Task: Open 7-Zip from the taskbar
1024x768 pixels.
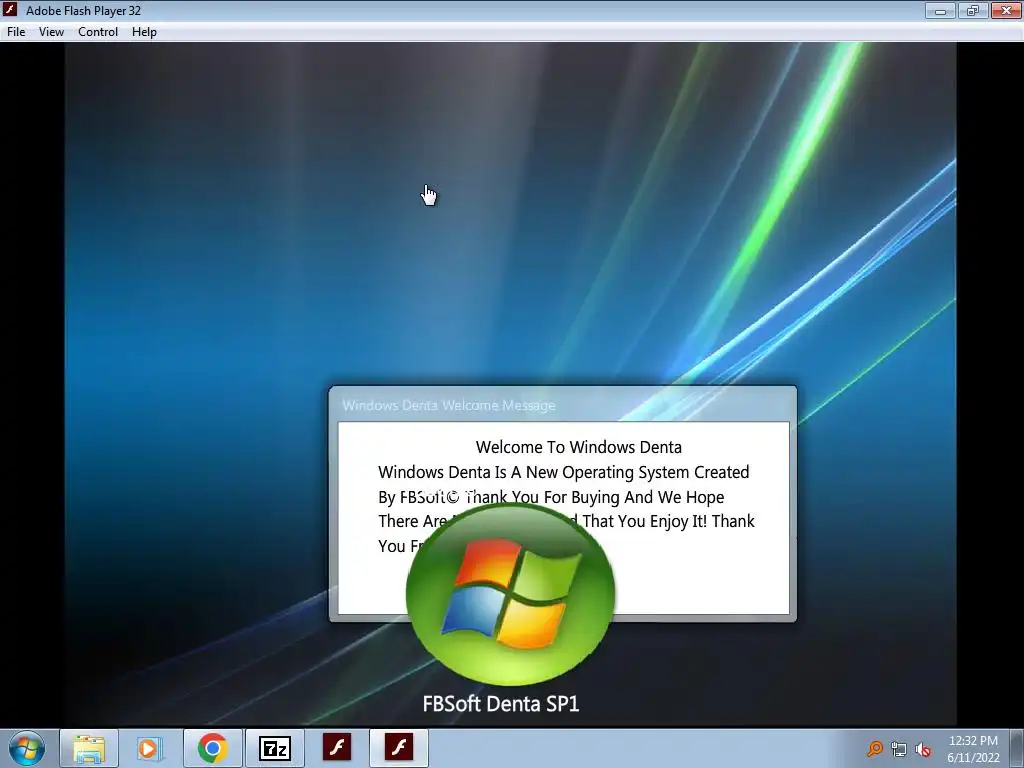Action: (x=275, y=748)
